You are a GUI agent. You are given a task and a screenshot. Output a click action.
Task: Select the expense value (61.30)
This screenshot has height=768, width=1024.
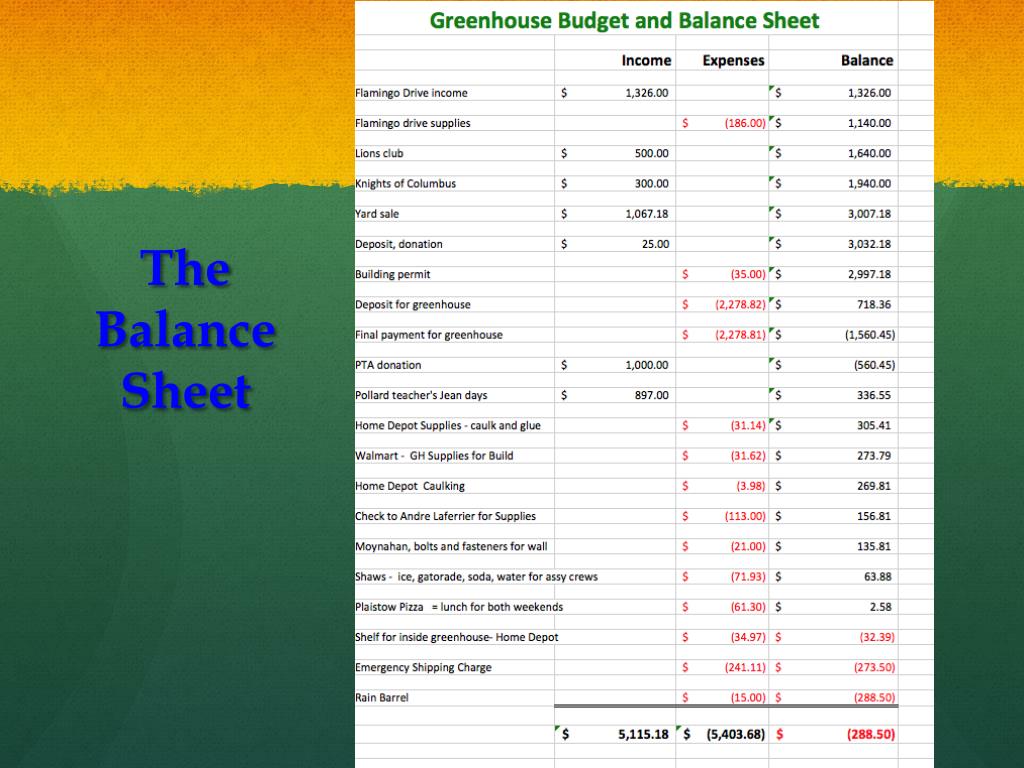coord(748,607)
